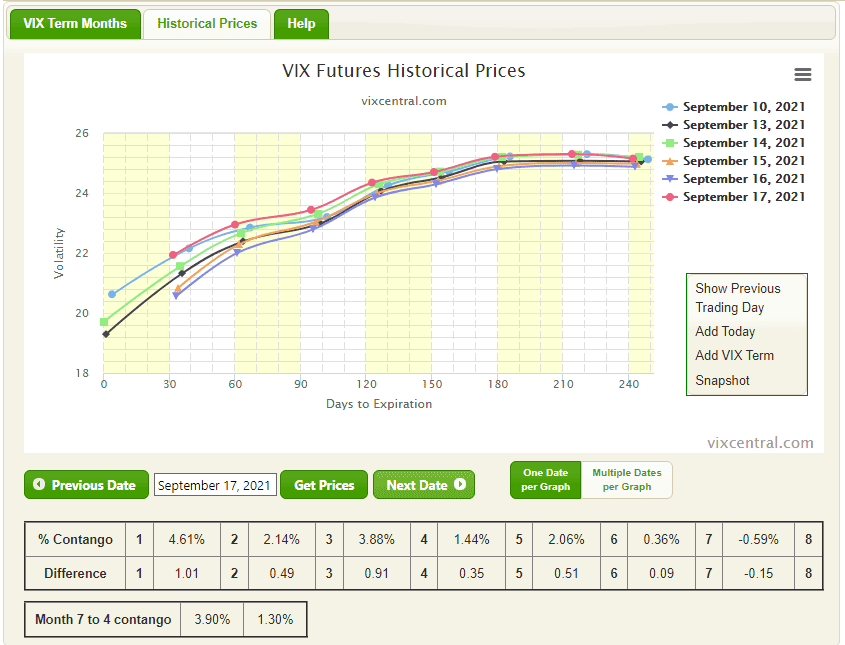Viewport: 845px width, 645px height.
Task: Open the chart hamburger context menu
Action: 802,75
